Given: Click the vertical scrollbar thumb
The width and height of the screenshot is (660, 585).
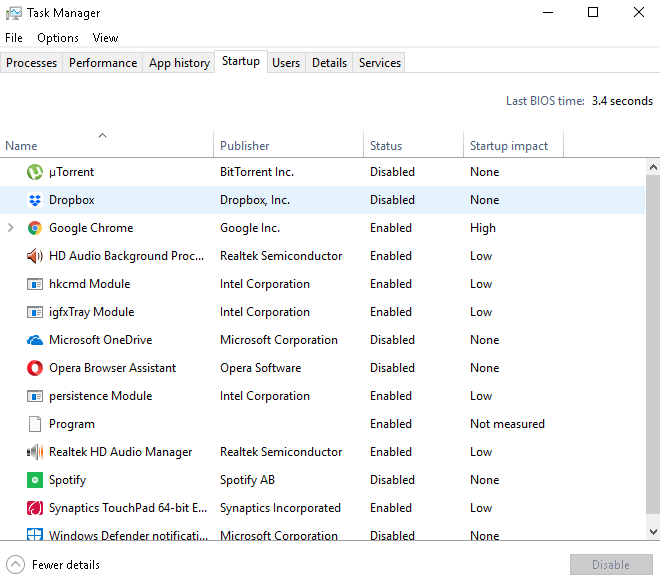Looking at the screenshot, I should [x=653, y=344].
